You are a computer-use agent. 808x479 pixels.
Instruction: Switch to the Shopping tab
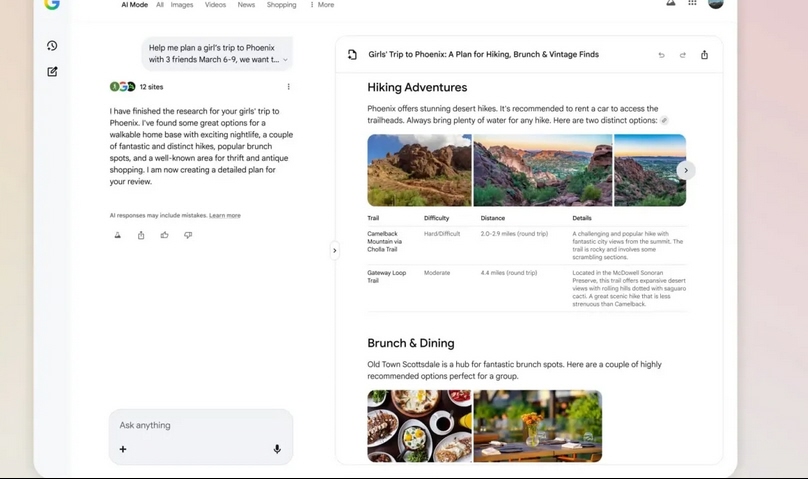coord(281,5)
